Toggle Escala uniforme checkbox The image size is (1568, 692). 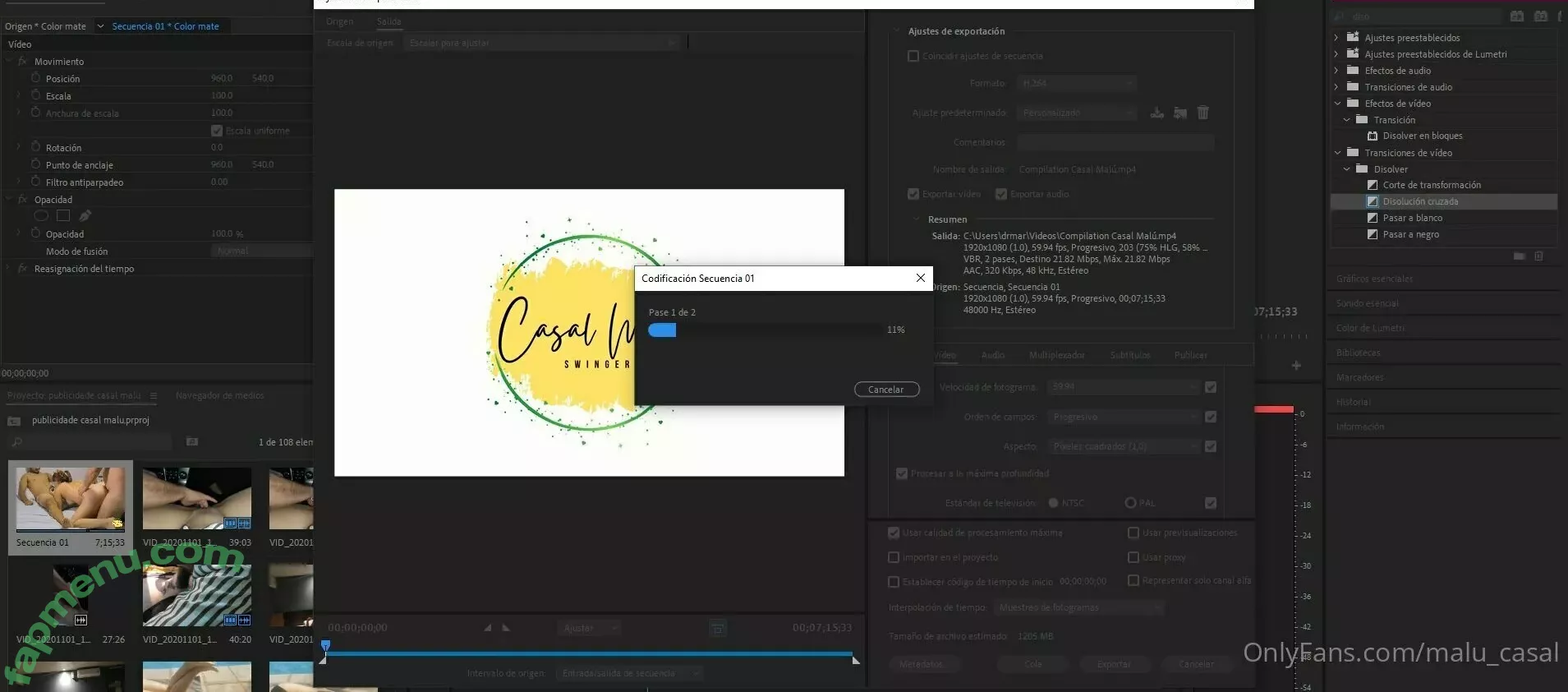pos(217,130)
